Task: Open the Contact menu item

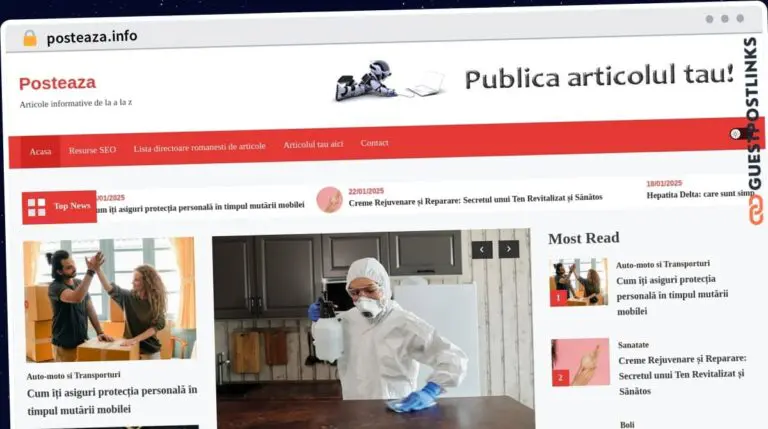Action: coord(375,143)
